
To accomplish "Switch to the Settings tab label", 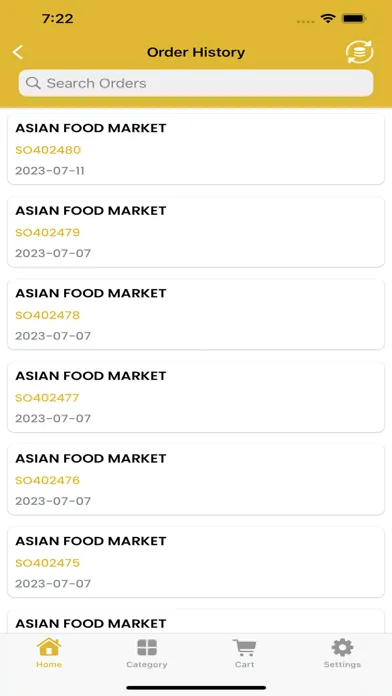I will (x=342, y=664).
